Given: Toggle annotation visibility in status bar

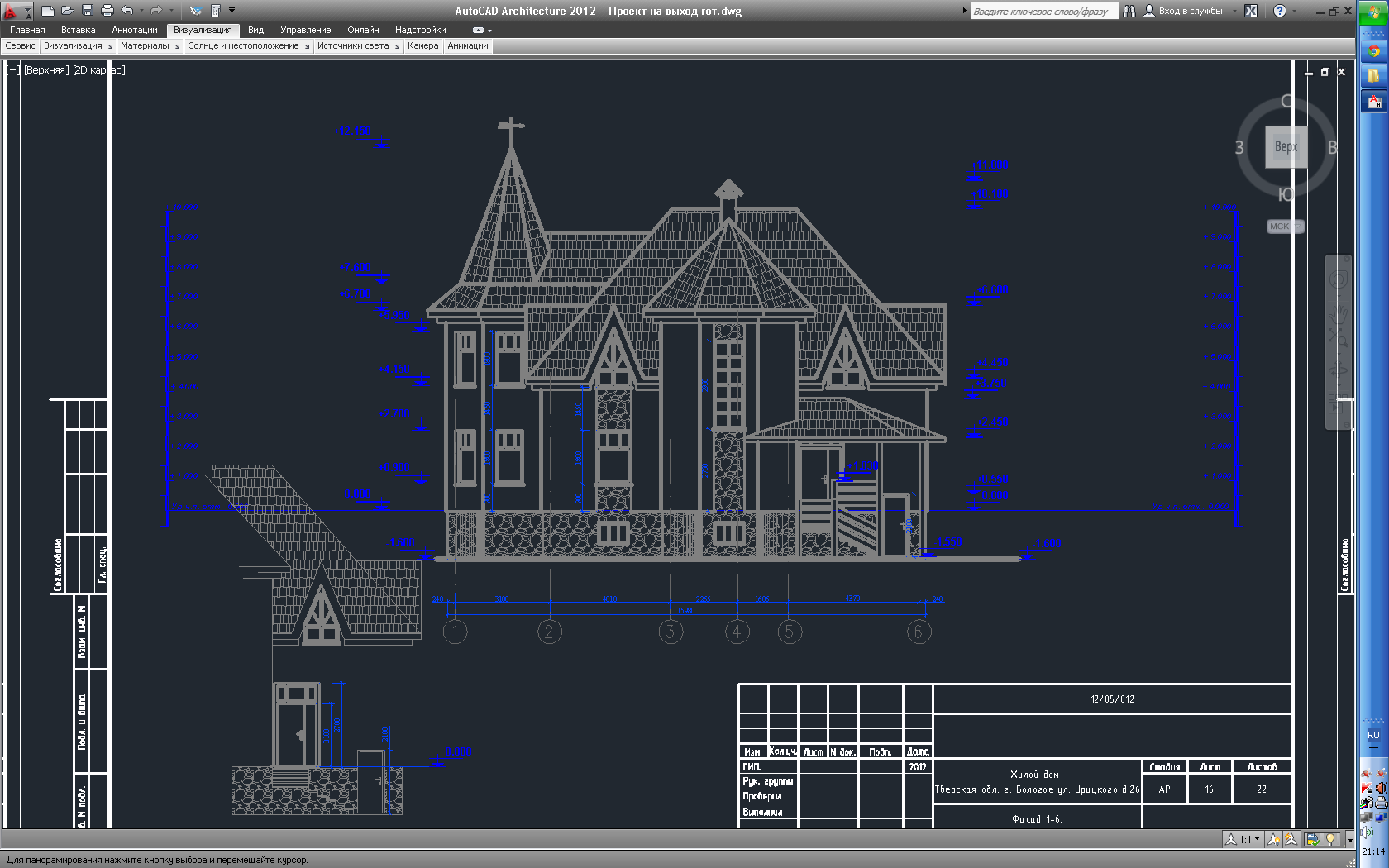Looking at the screenshot, I should 1273,839.
